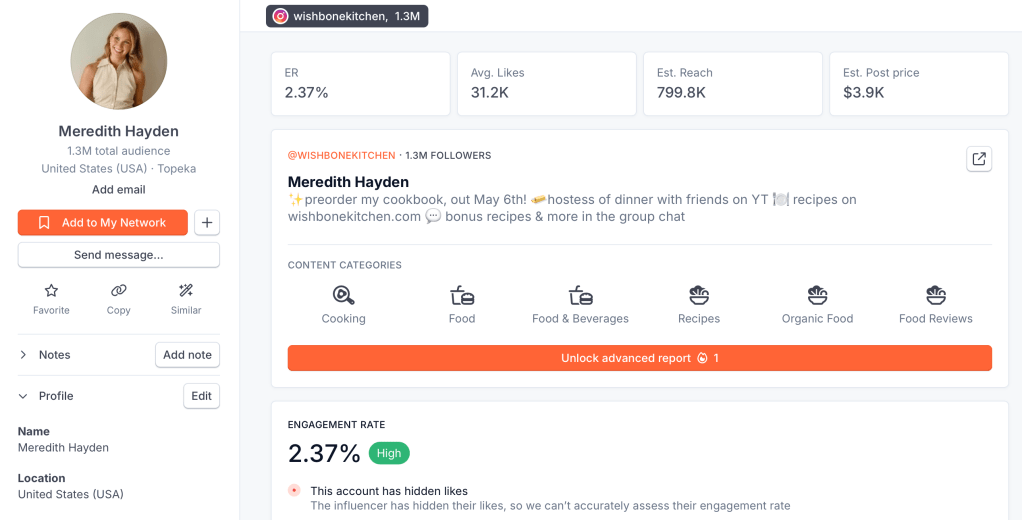Find similar influencers with the wand icon

pyautogui.click(x=186, y=291)
